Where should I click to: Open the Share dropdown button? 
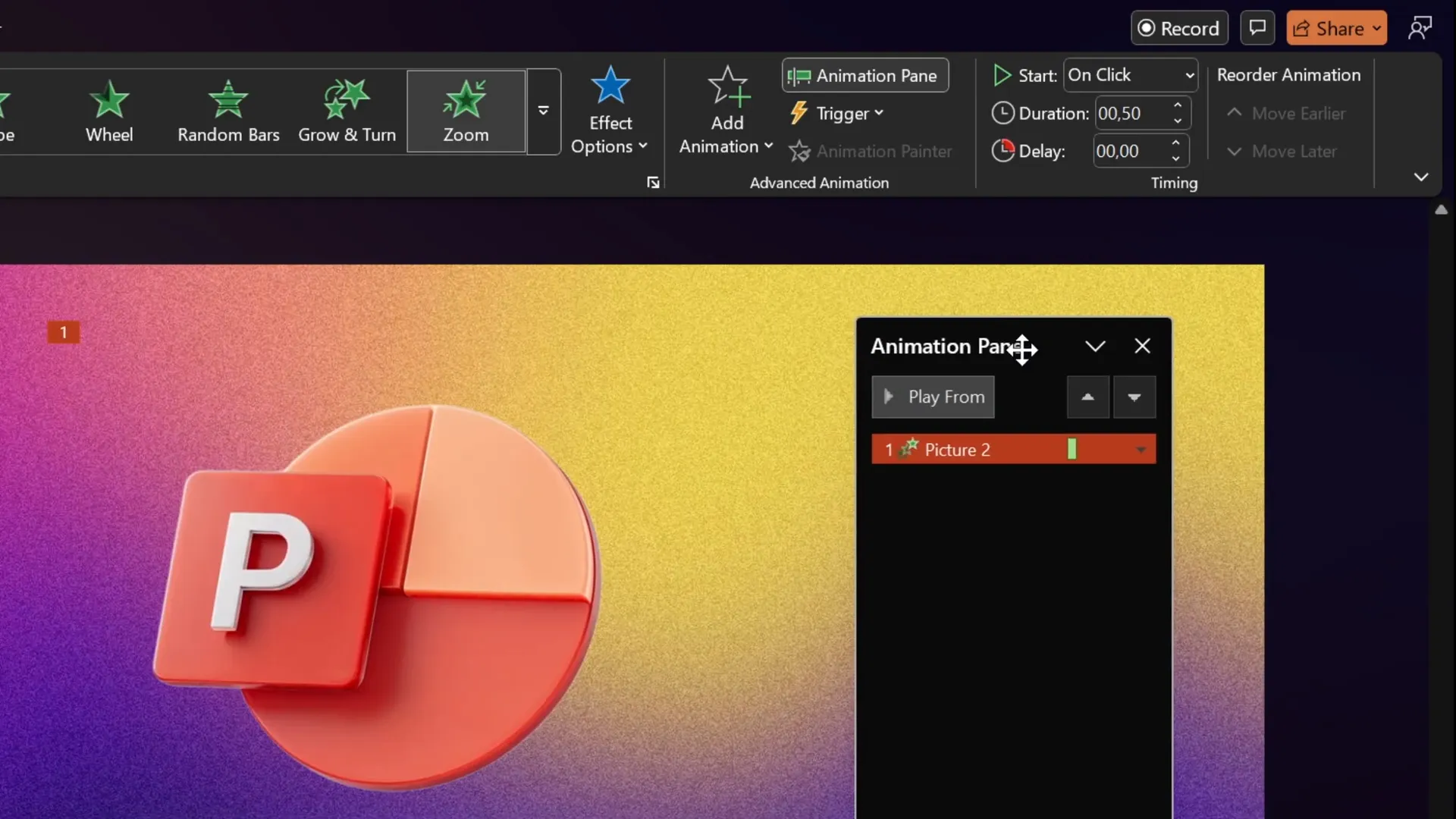[x=1336, y=29]
